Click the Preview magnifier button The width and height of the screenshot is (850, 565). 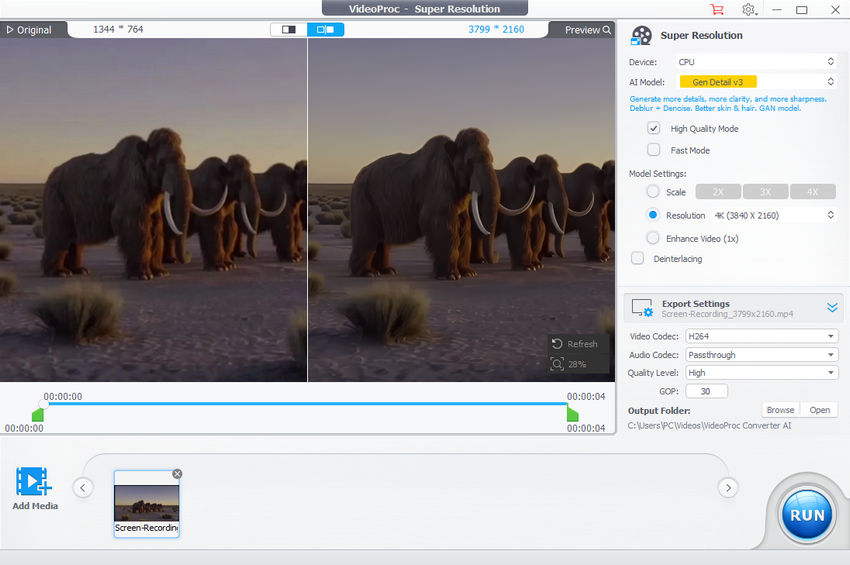pyautogui.click(x=588, y=30)
